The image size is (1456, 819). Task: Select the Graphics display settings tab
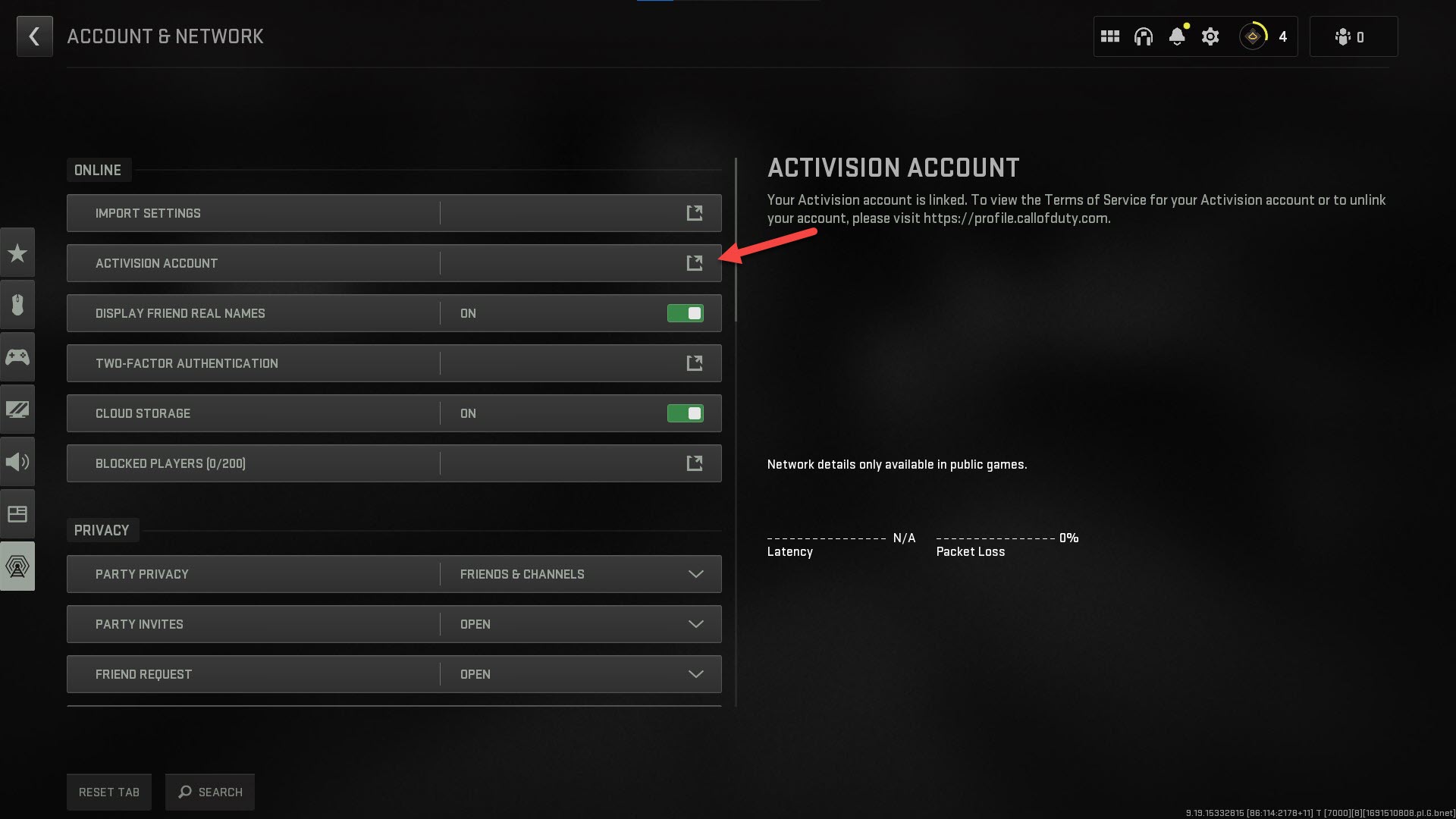point(17,409)
